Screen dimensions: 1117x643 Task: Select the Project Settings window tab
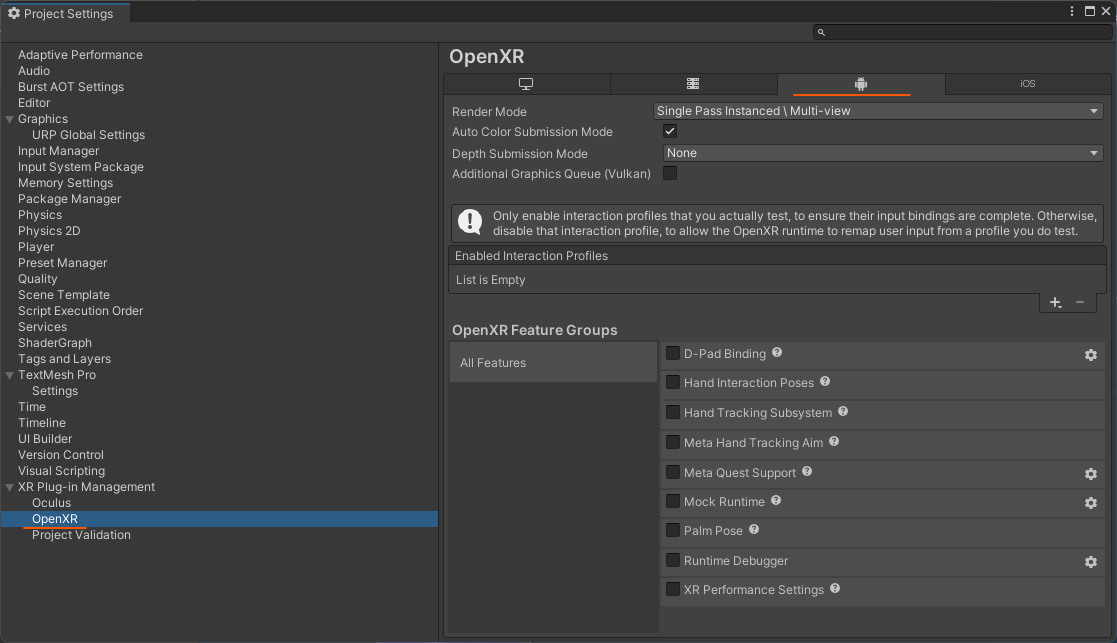[x=65, y=14]
